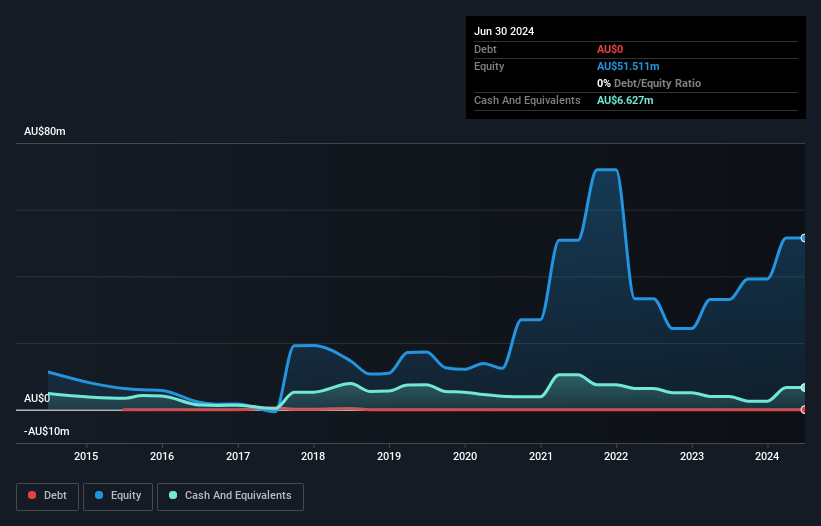
Task: Toggle the Cash And Equivalents legend button
Action: coord(230,496)
